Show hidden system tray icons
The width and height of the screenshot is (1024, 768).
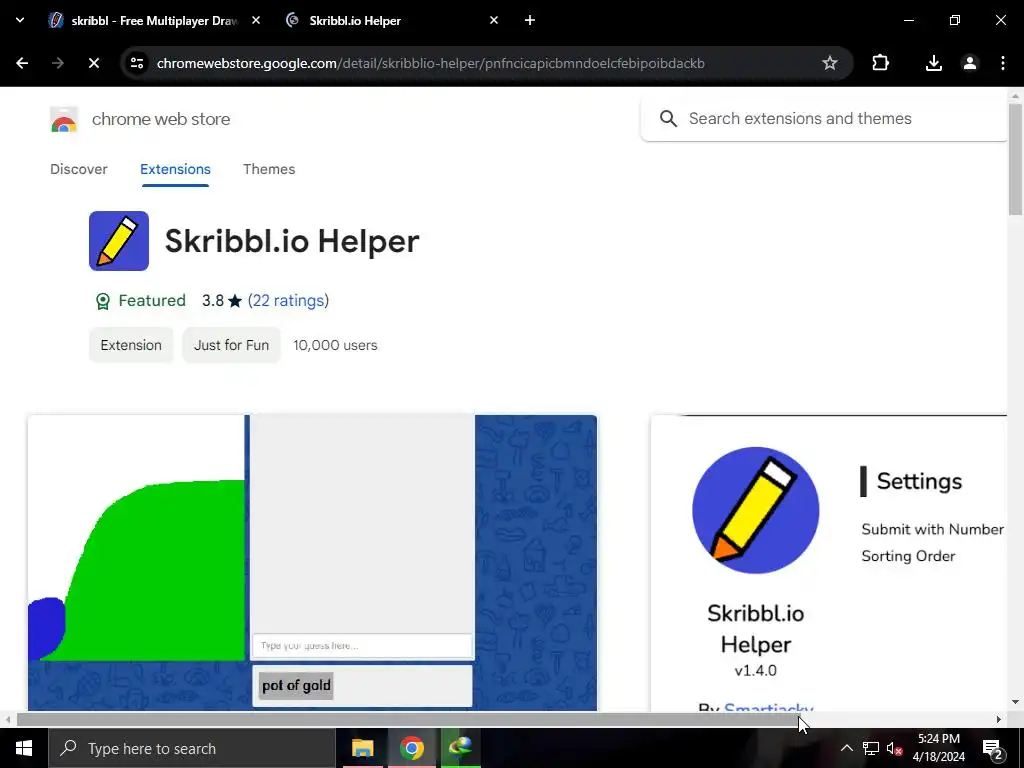click(846, 748)
